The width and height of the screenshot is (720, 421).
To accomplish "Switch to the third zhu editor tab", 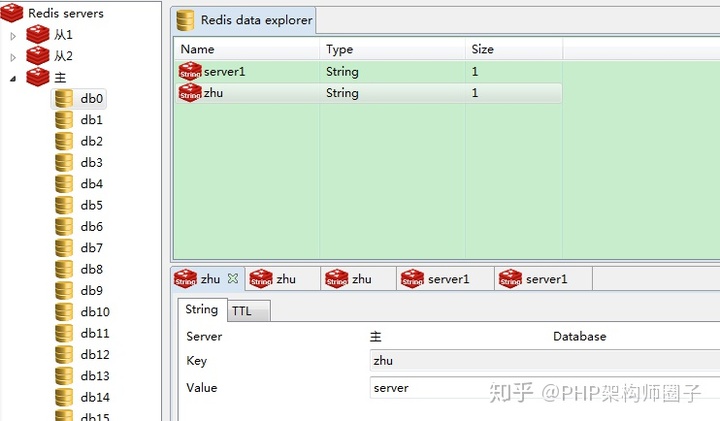I will [358, 279].
